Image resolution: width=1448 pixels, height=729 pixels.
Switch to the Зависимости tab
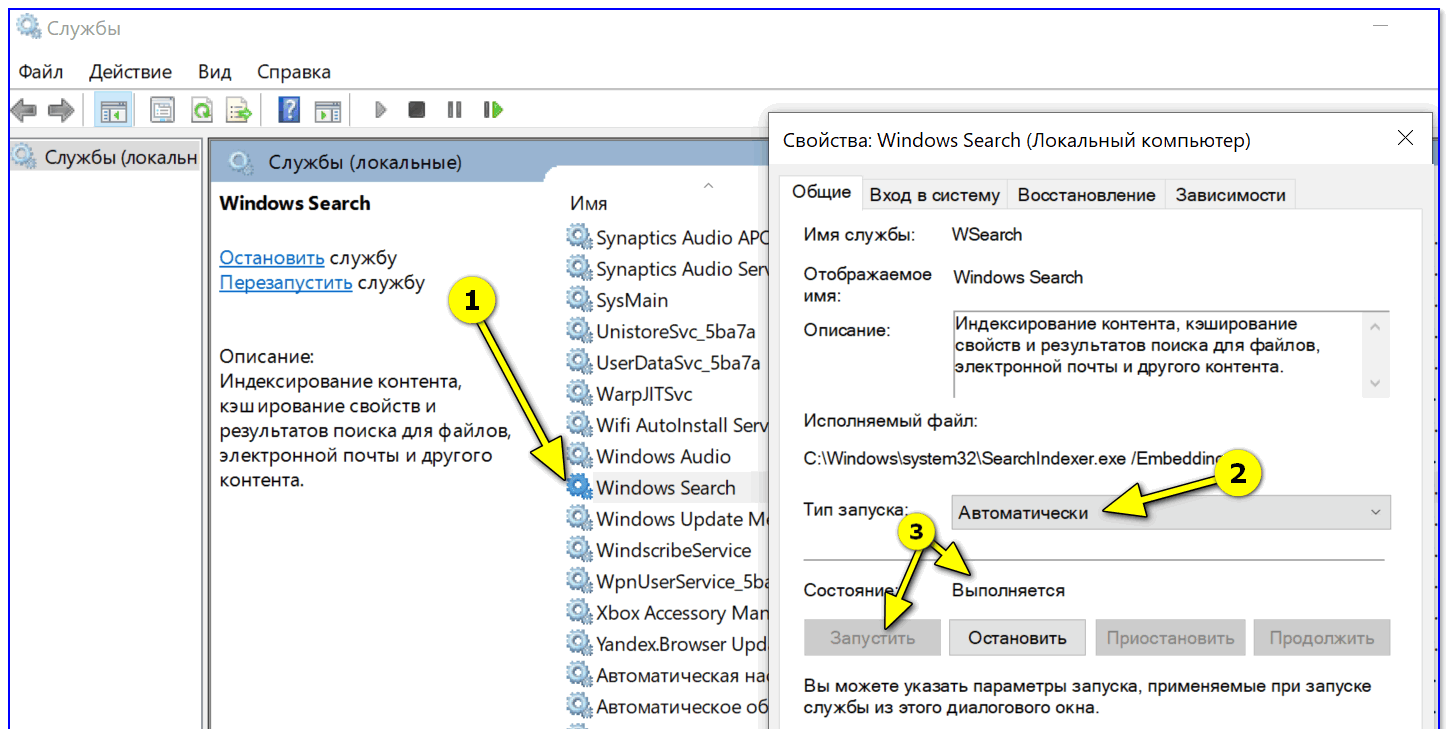coord(1231,195)
